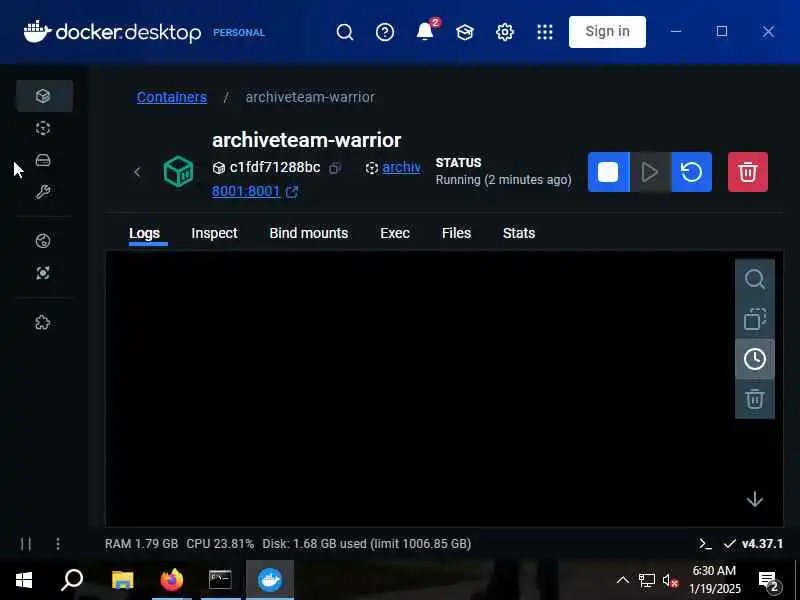
Task: Switch to the Exec tab
Action: tap(395, 233)
